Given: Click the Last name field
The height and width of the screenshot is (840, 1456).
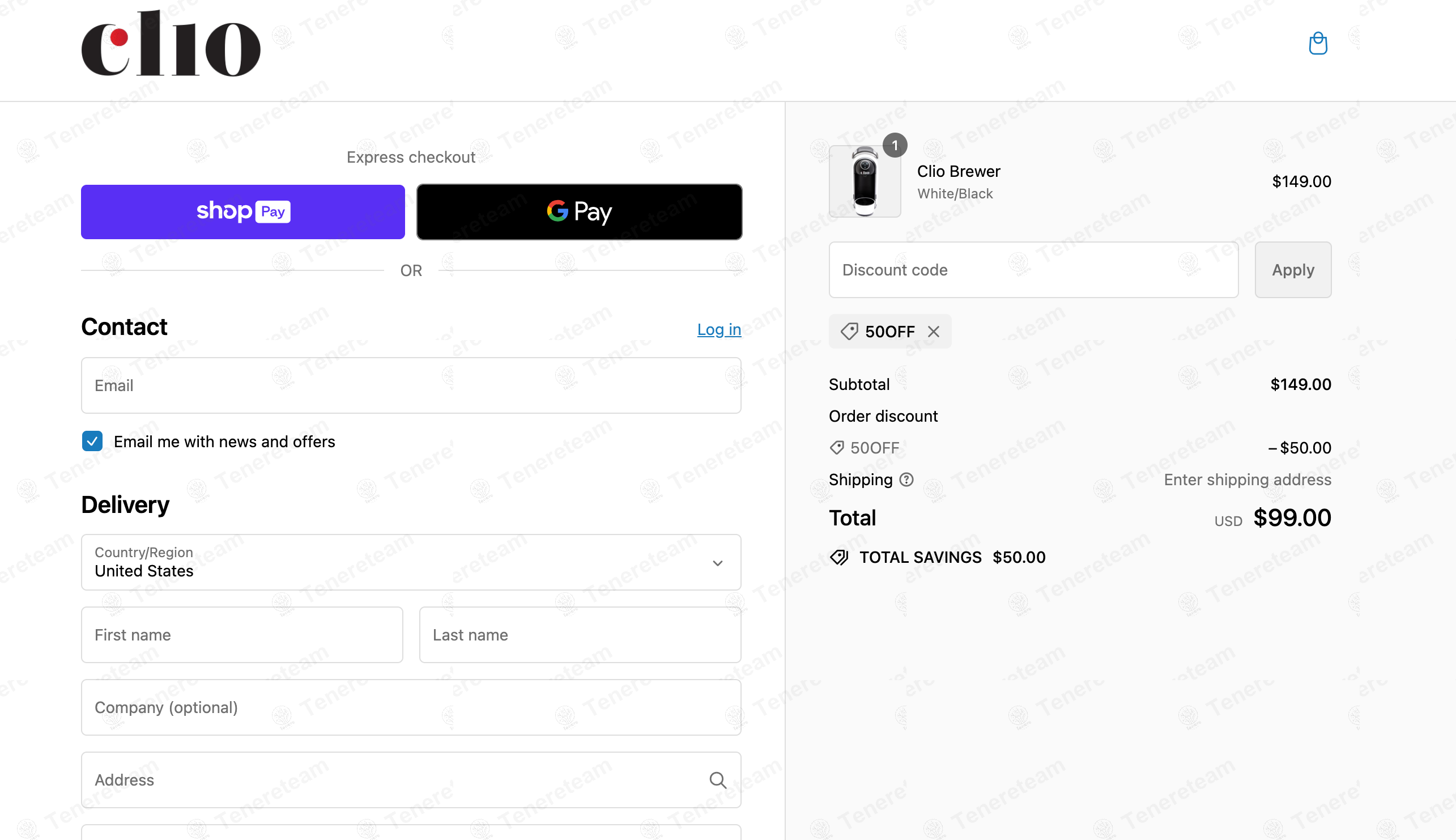Looking at the screenshot, I should (x=580, y=635).
